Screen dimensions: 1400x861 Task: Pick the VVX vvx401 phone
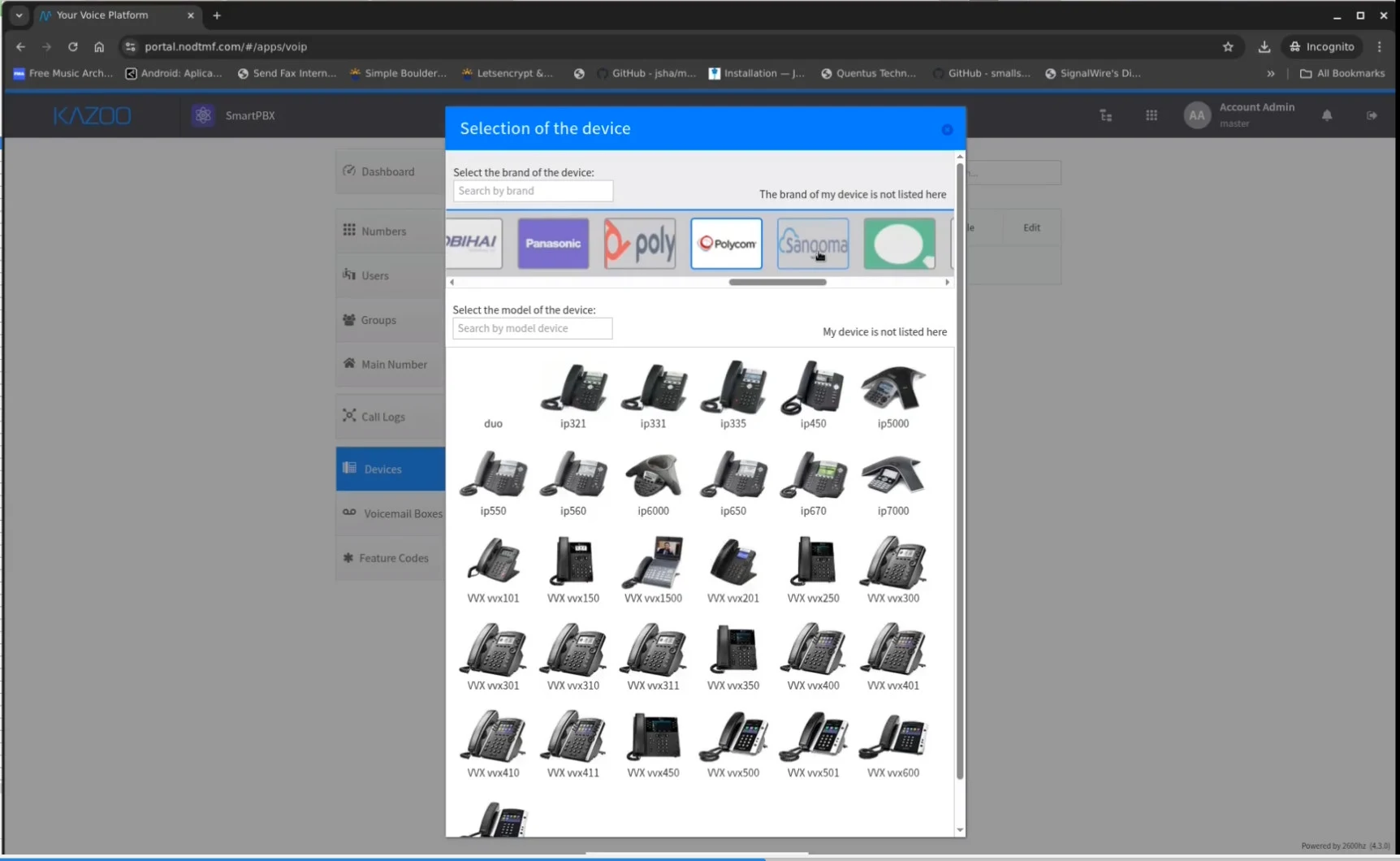click(x=893, y=658)
